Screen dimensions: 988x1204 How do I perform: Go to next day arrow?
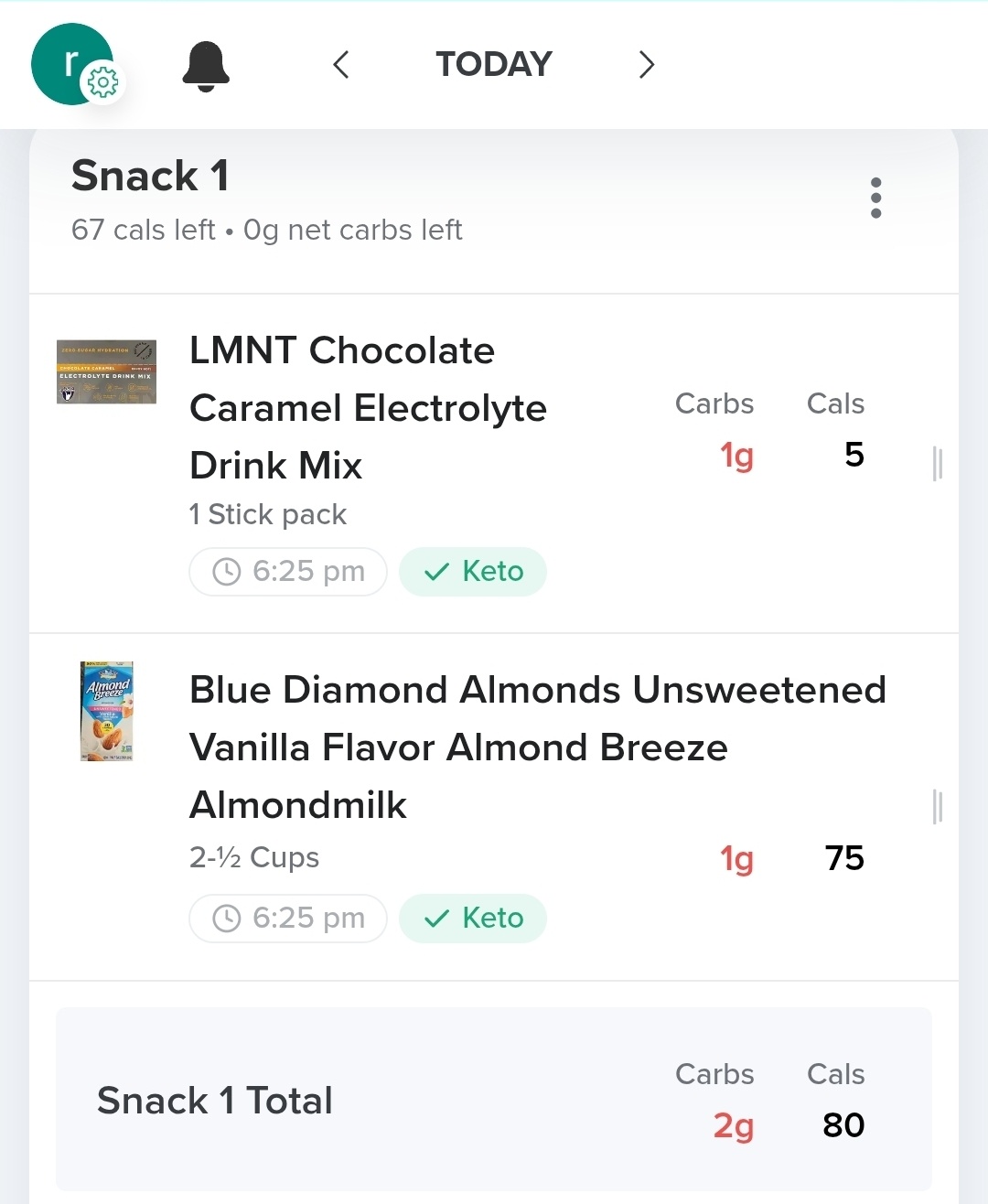point(646,65)
